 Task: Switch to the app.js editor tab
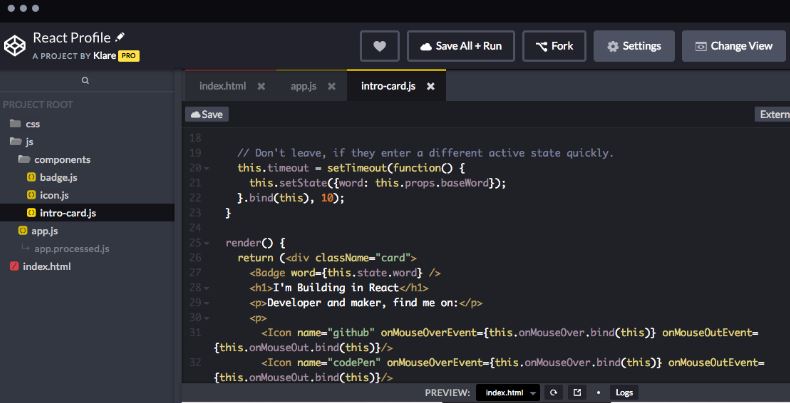pos(303,86)
